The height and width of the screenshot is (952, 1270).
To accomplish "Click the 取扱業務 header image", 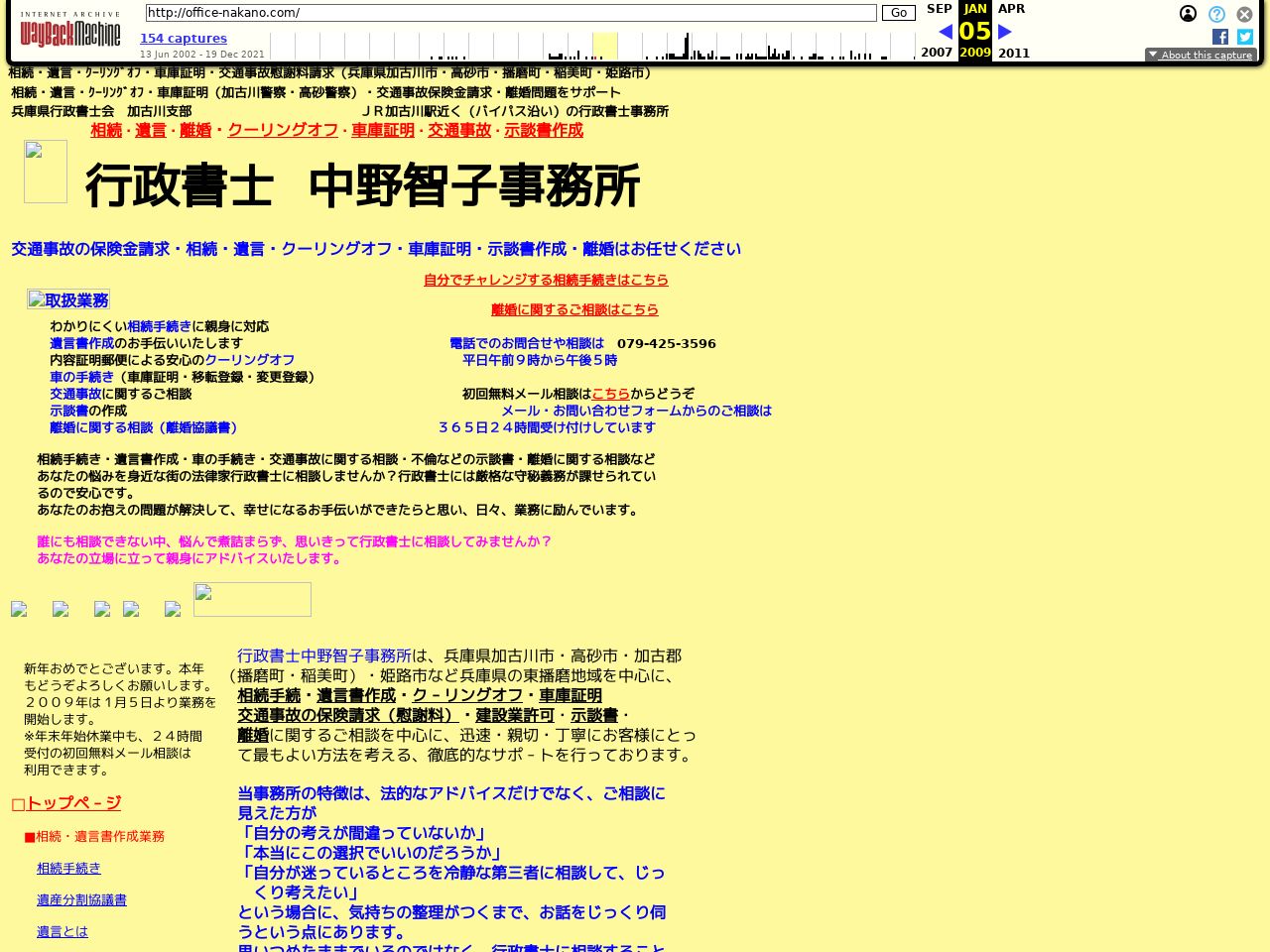I will click(67, 299).
